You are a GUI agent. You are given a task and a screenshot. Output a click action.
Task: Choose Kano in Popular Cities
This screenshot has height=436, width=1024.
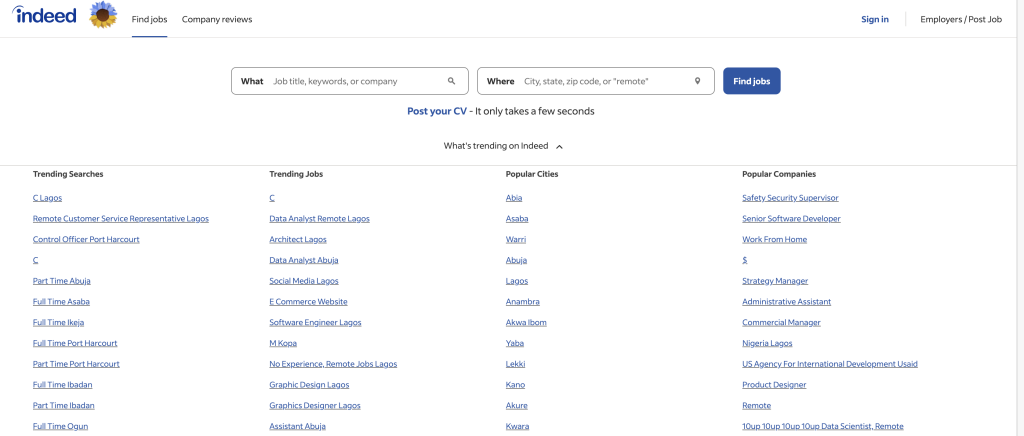[515, 384]
